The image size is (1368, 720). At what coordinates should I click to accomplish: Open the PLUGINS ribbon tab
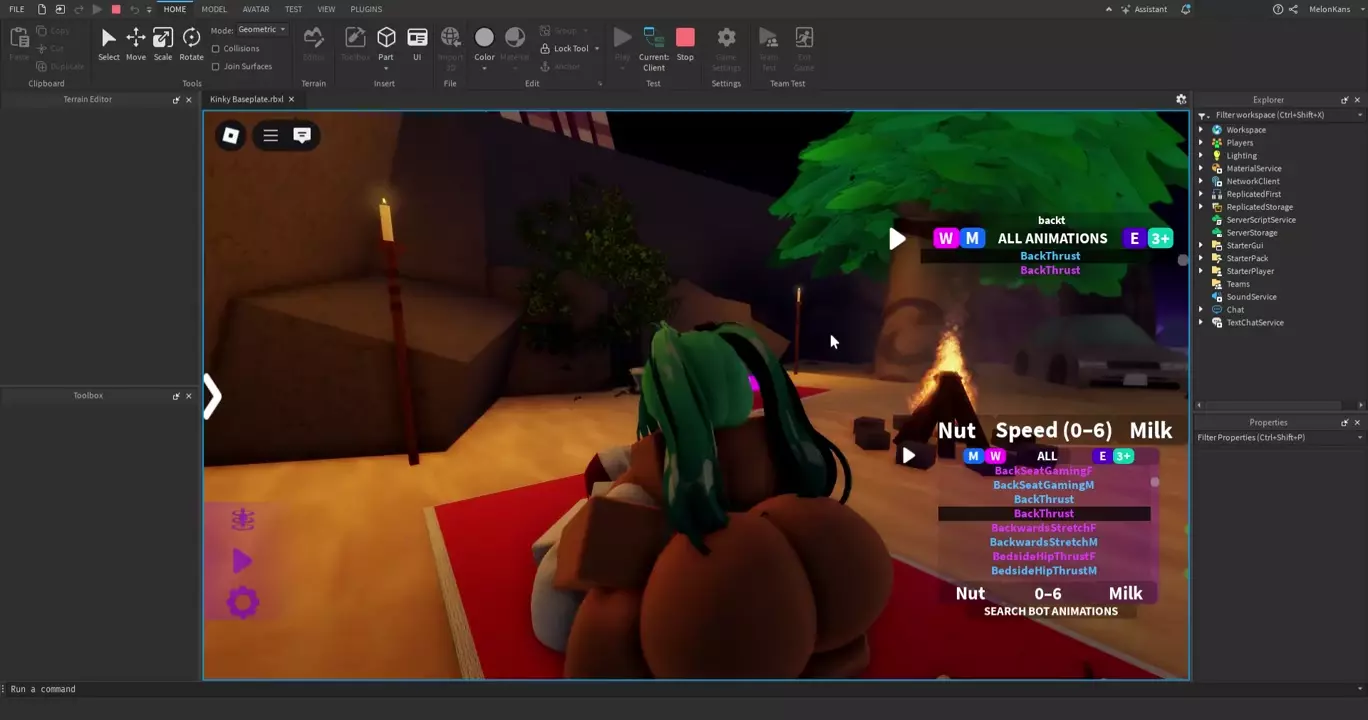pos(366,9)
